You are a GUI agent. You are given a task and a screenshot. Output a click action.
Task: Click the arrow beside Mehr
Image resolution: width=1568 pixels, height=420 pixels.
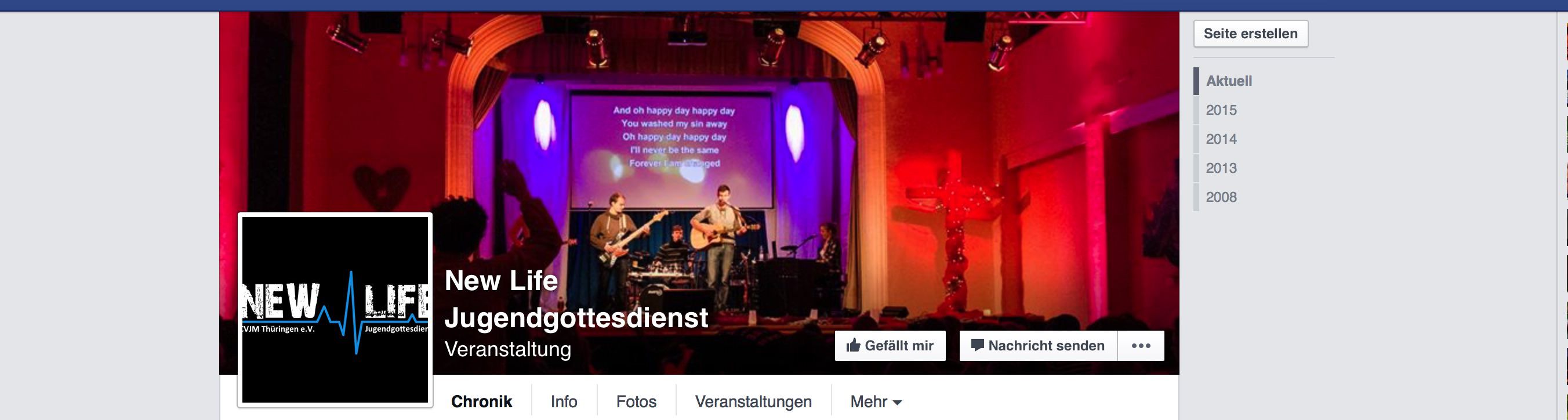897,403
